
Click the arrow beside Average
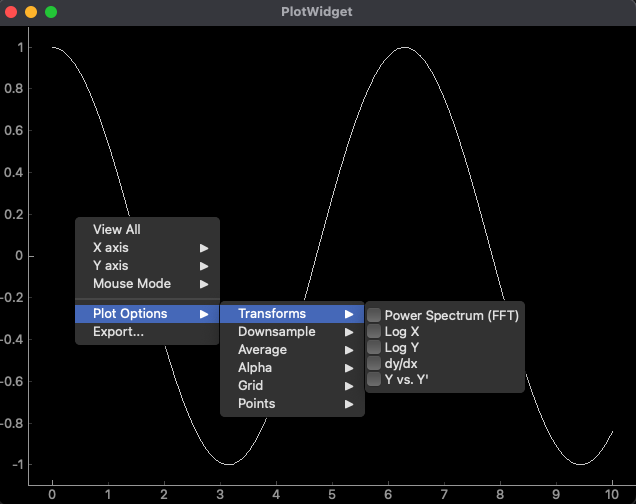[x=349, y=350]
